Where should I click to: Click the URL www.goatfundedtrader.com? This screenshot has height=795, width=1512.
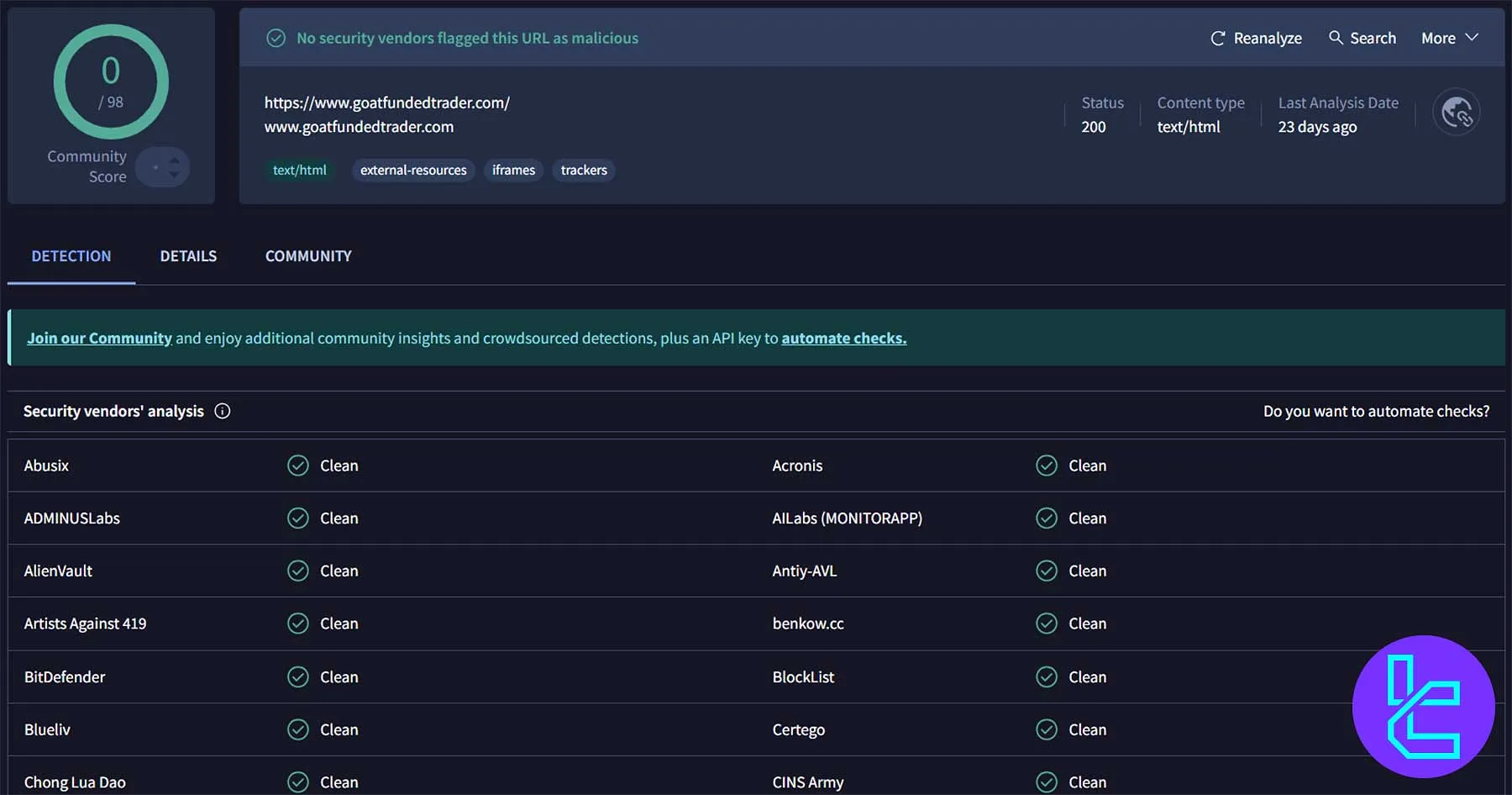pyautogui.click(x=359, y=126)
